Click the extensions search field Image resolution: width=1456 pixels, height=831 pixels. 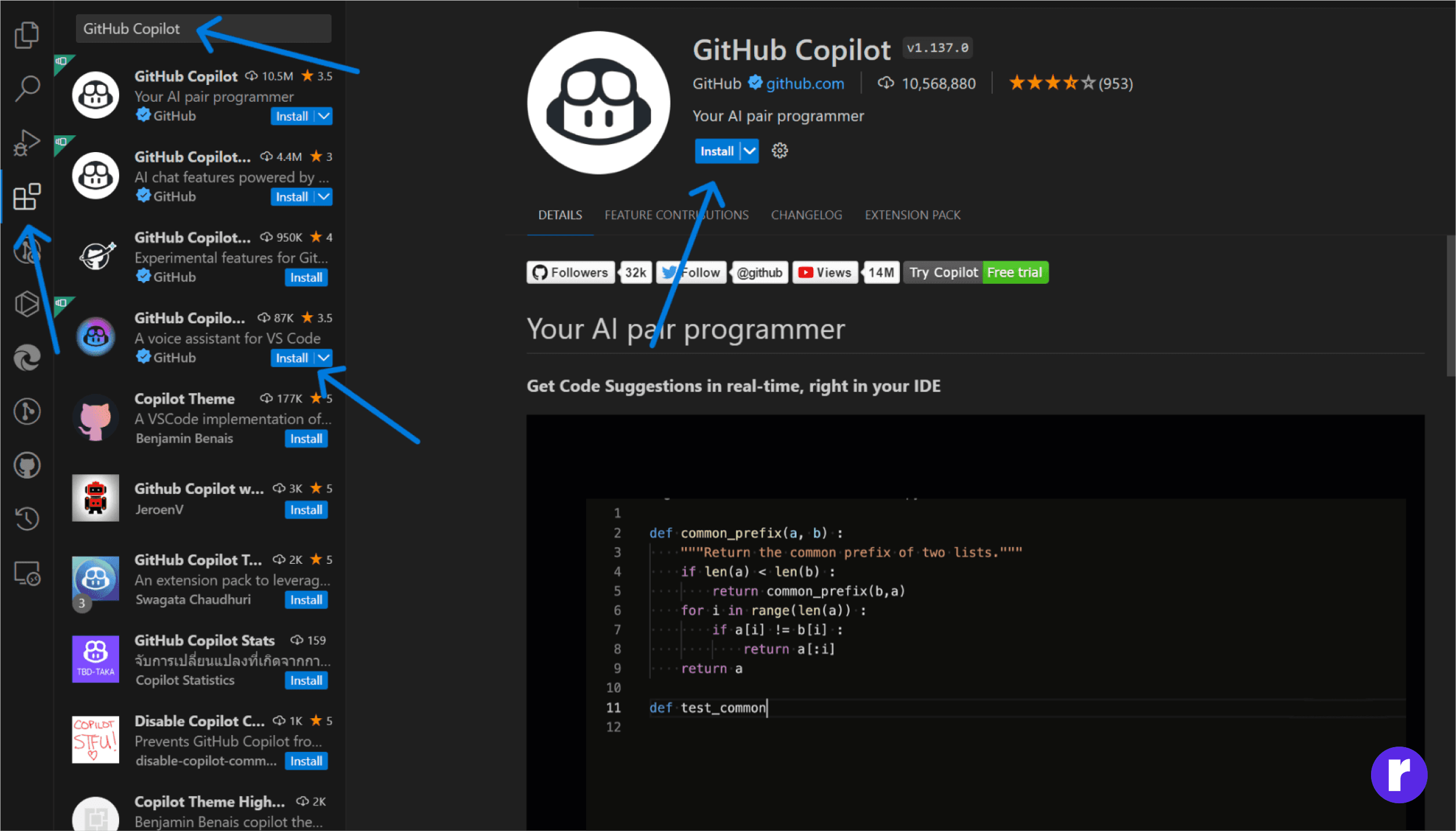203,28
